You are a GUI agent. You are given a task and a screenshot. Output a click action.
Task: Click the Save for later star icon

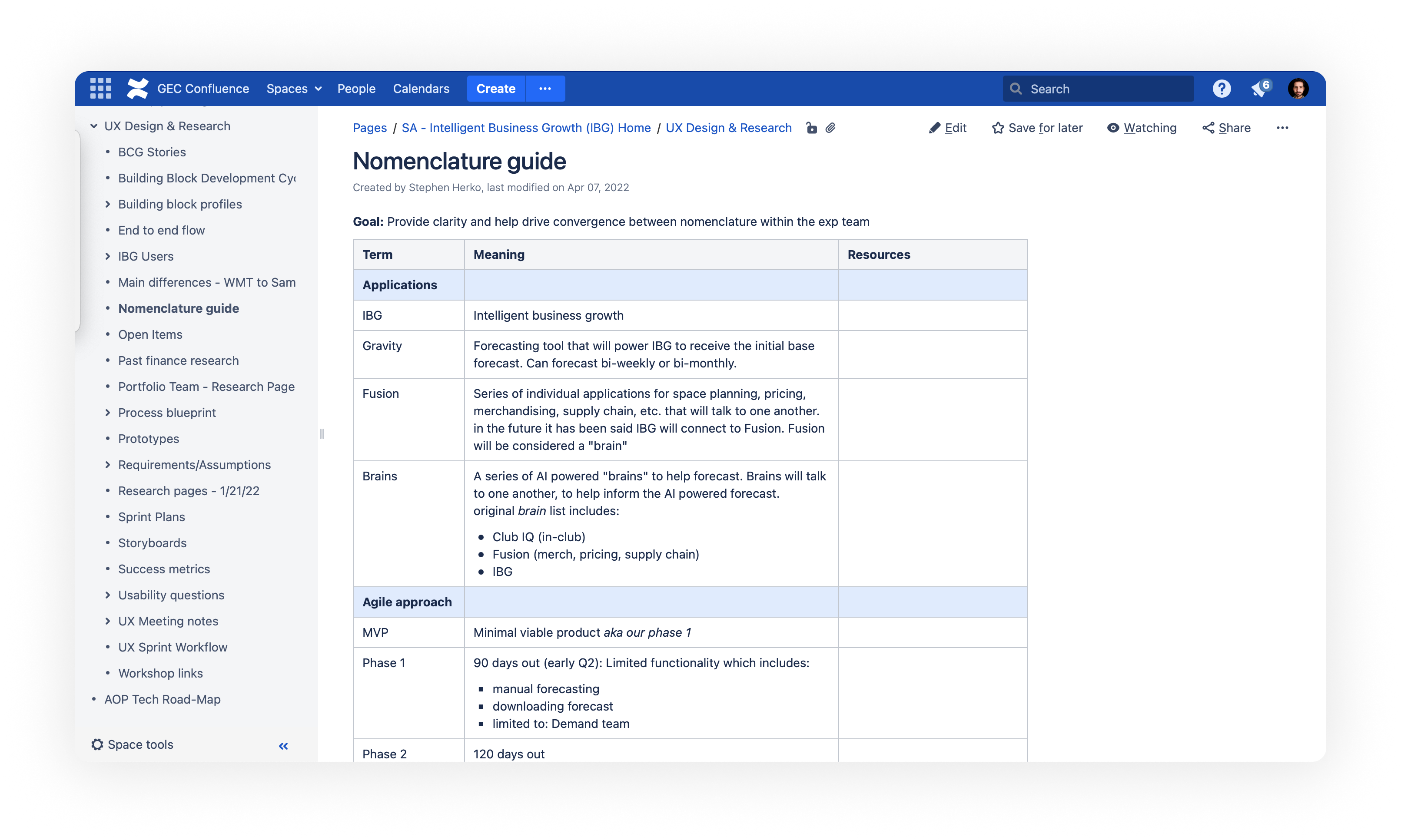998,128
